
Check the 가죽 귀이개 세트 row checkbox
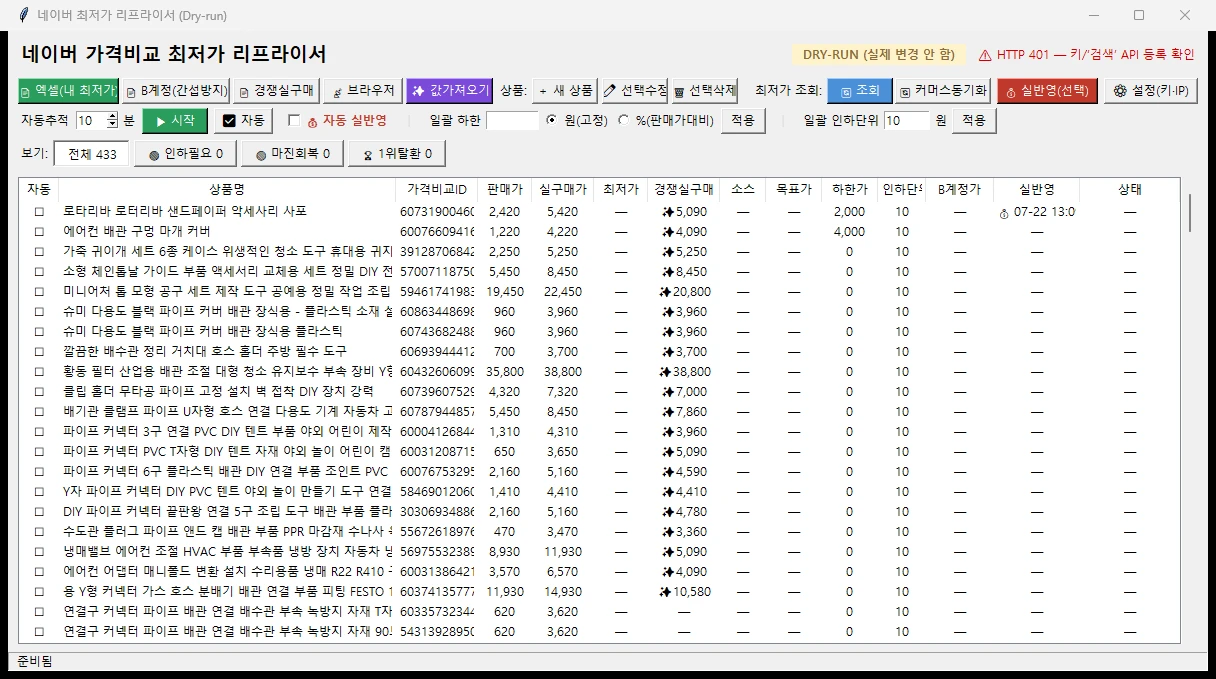40,252
